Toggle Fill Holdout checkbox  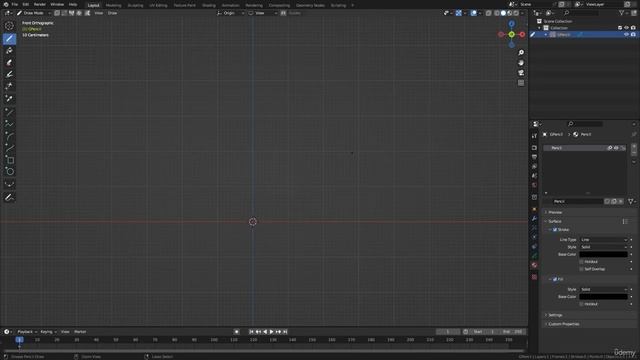[x=582, y=304]
